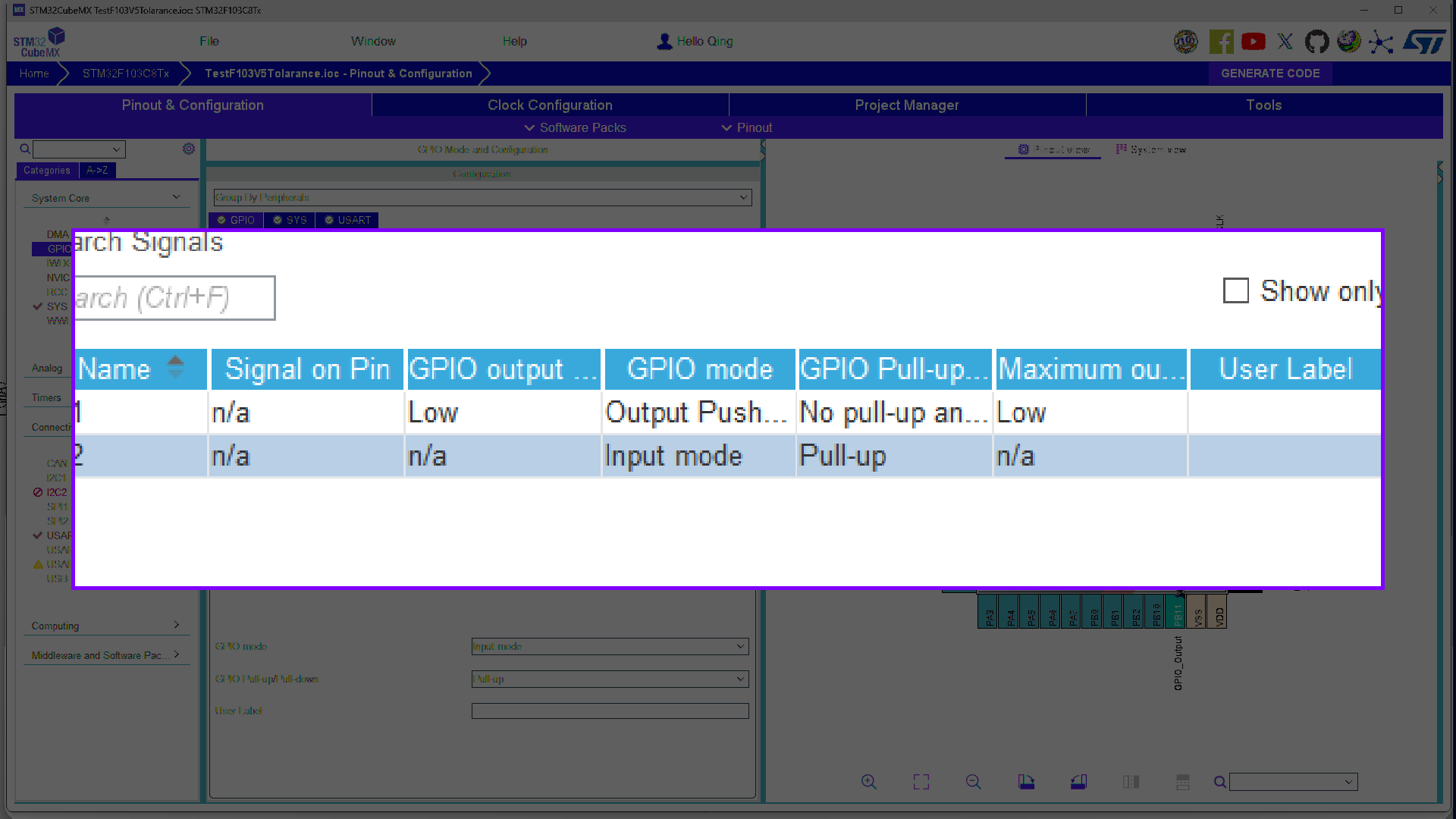Open the GitHub icon in the header
The height and width of the screenshot is (819, 1456).
click(x=1316, y=42)
